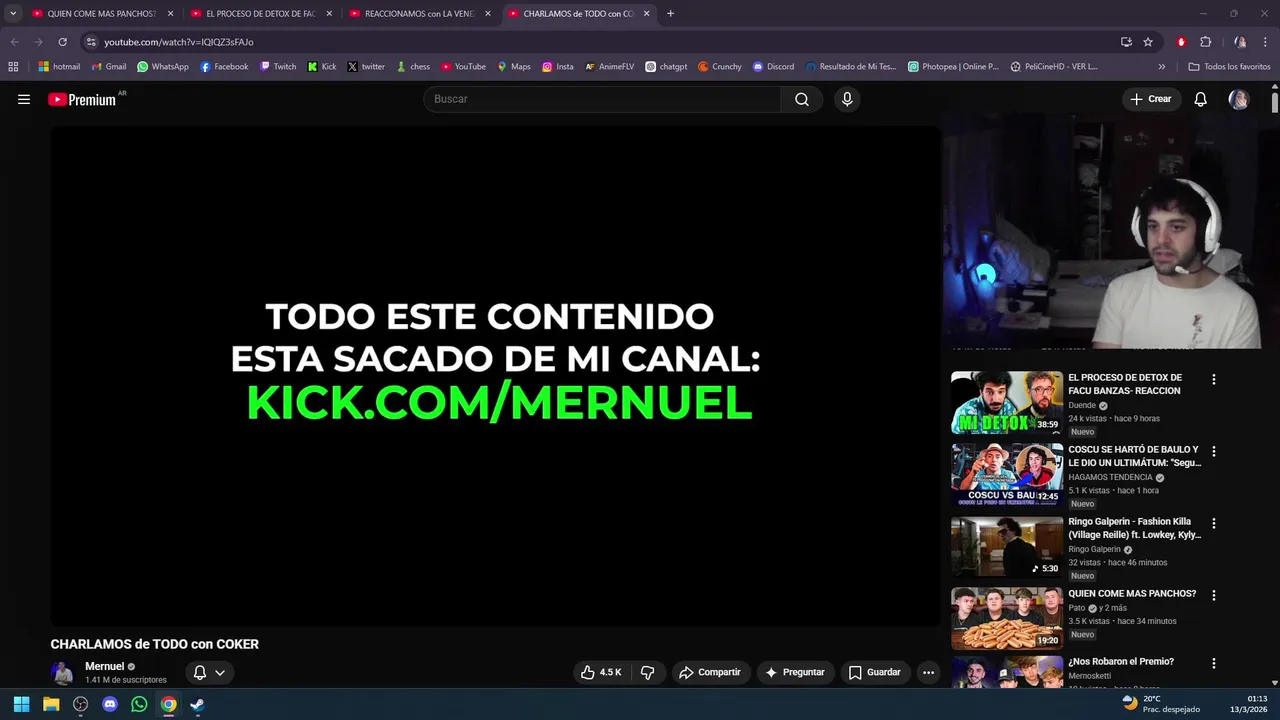Open EL PROCESO DE DETOX thumbnail
The width and height of the screenshot is (1280, 720).
(x=1007, y=402)
